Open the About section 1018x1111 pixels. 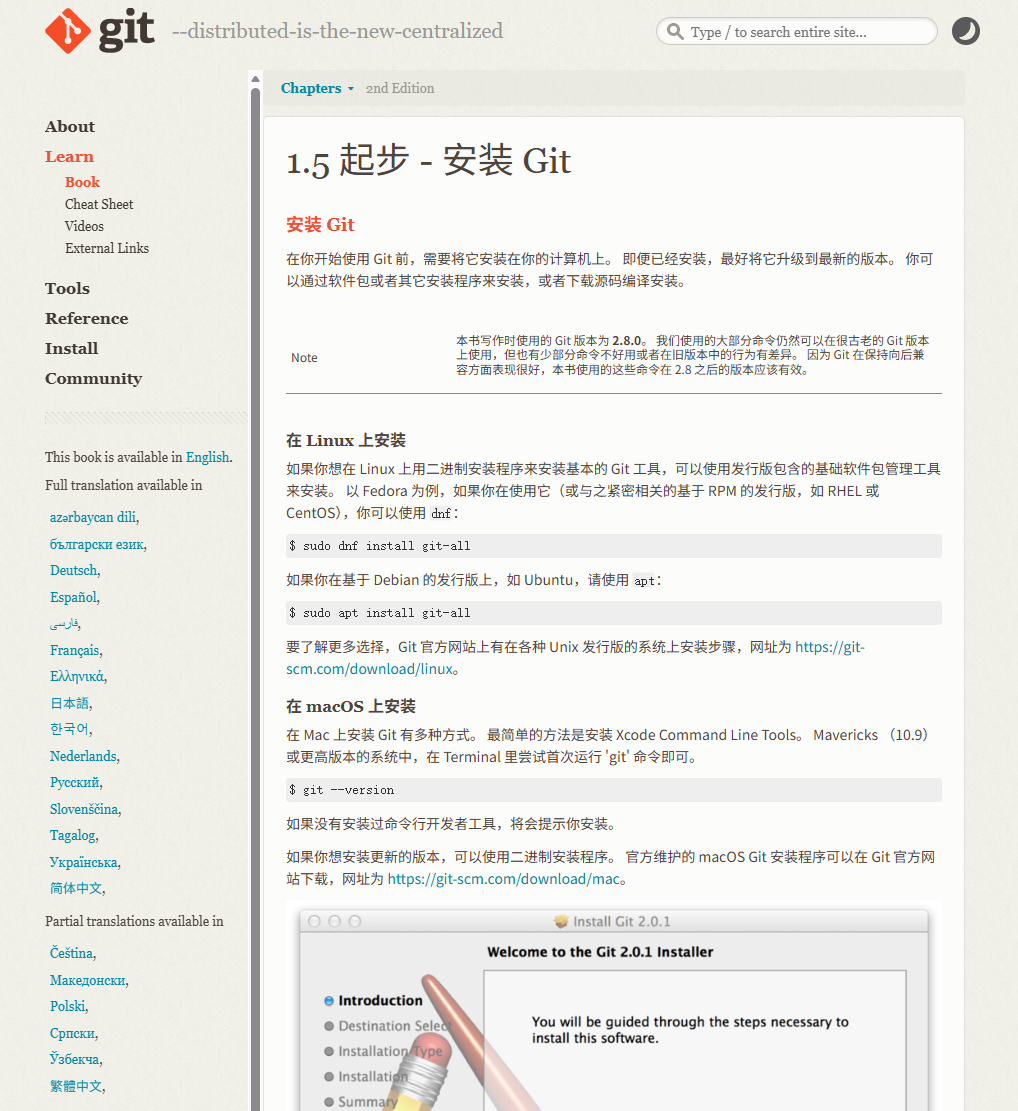(69, 126)
